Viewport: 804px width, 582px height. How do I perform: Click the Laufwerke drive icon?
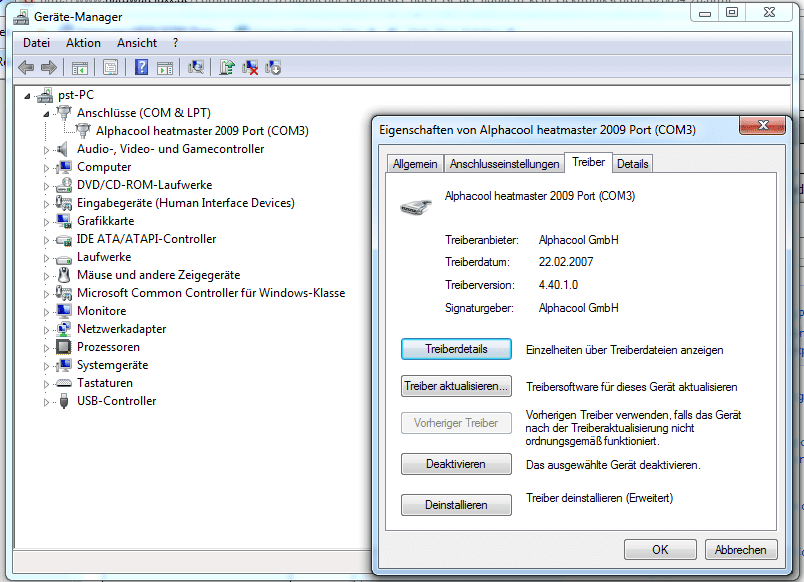tap(64, 258)
